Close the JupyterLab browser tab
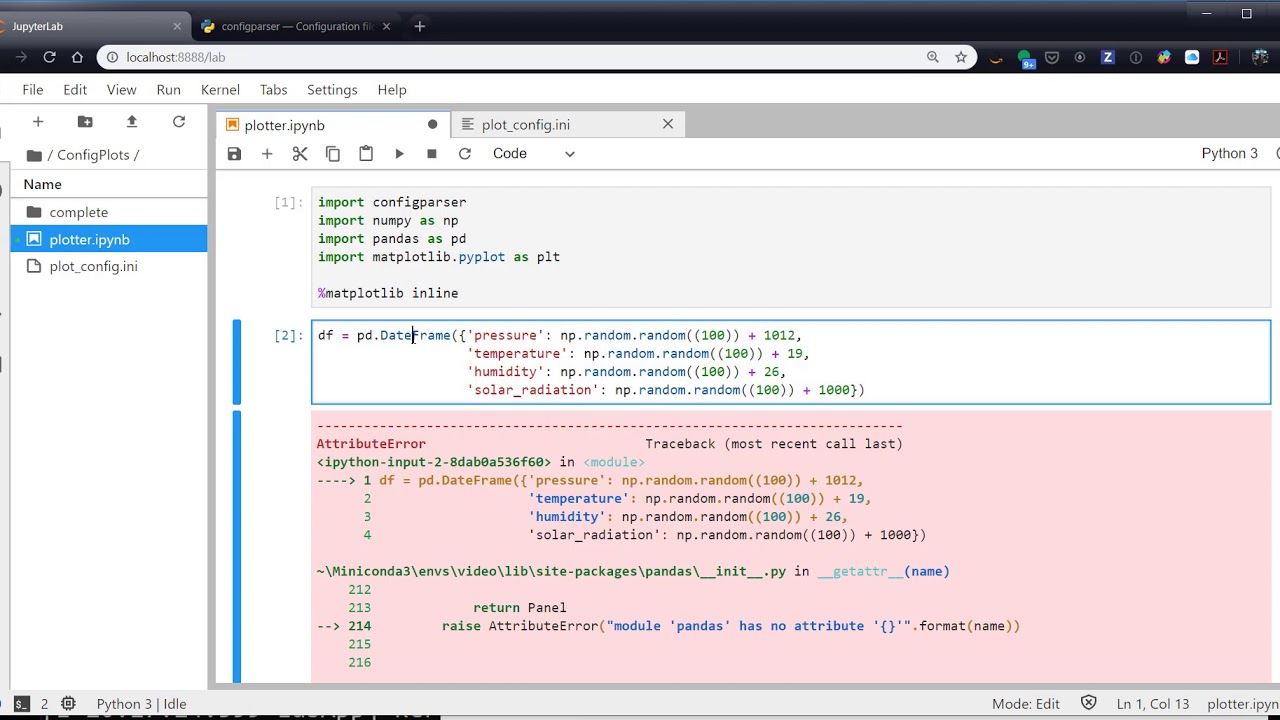Screen dimensions: 1280x720 pyautogui.click(x=177, y=27)
